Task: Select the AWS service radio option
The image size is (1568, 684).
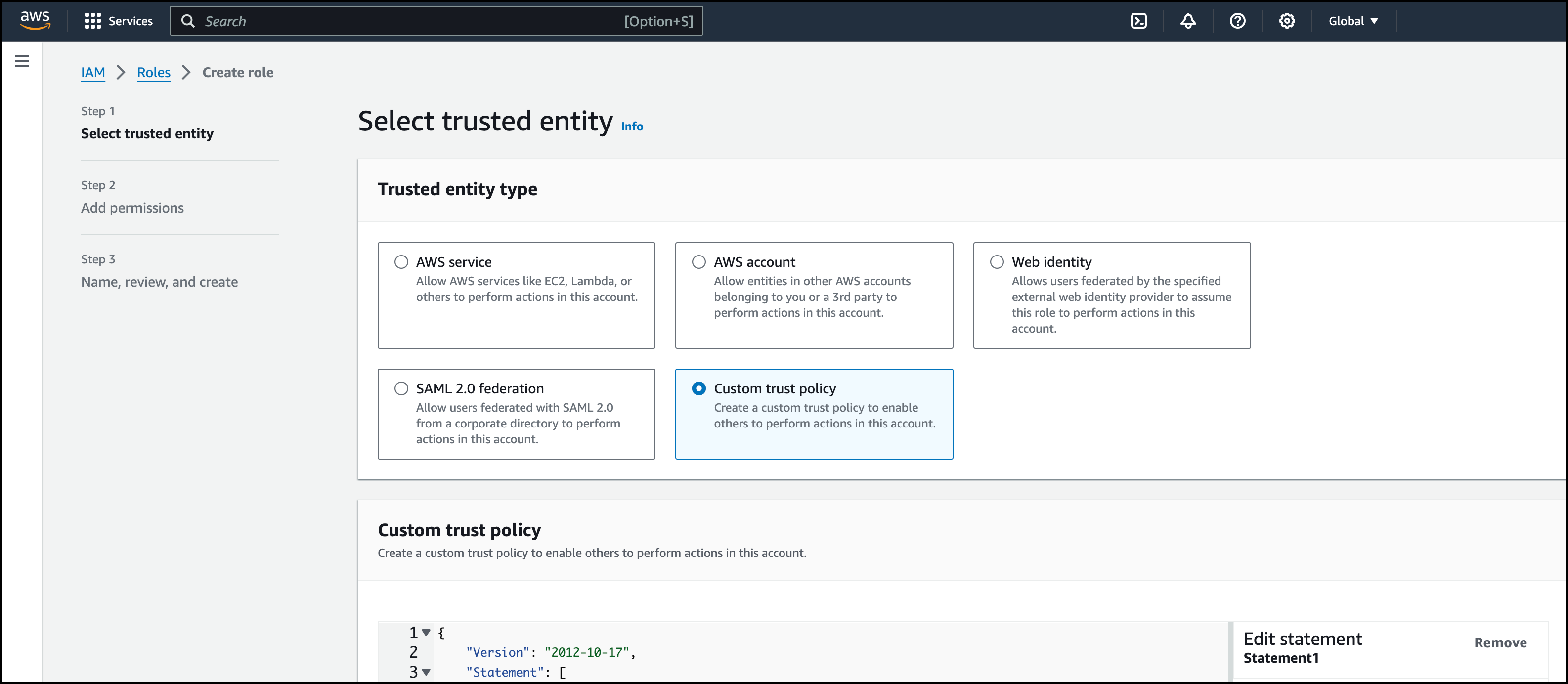Action: [401, 262]
